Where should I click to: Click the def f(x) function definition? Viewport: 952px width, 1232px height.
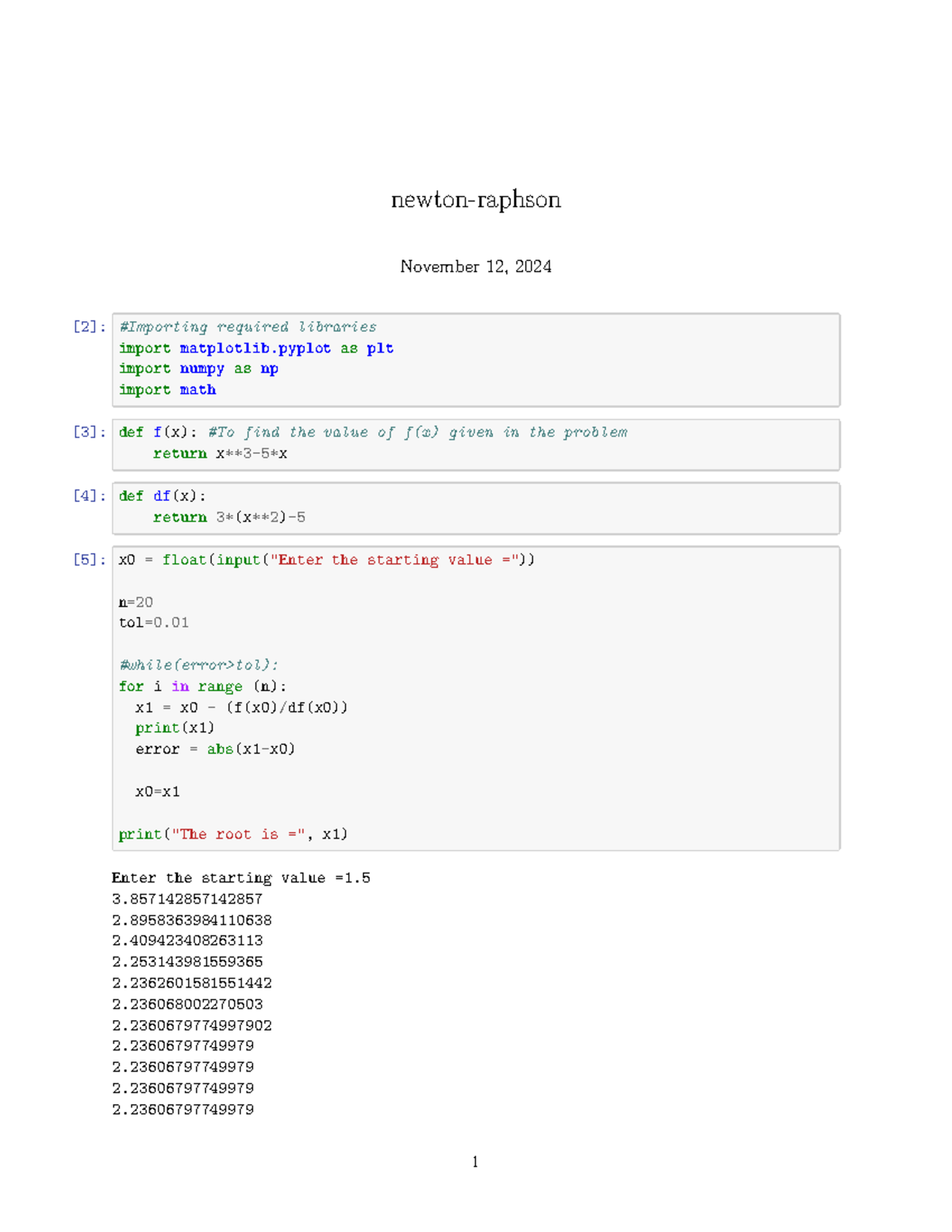(159, 432)
